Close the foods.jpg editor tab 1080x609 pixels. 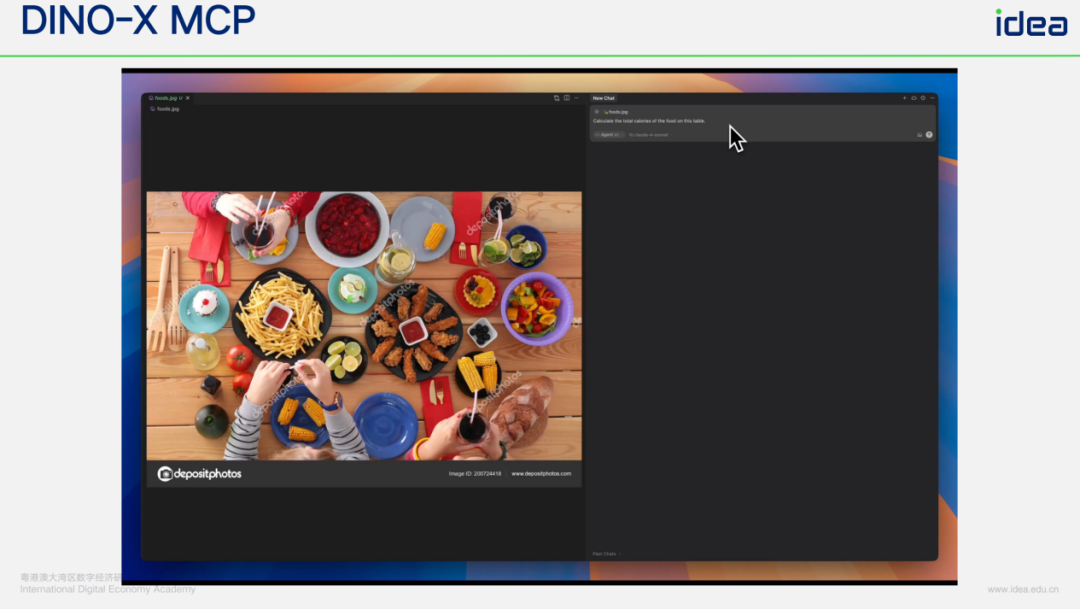click(187, 98)
